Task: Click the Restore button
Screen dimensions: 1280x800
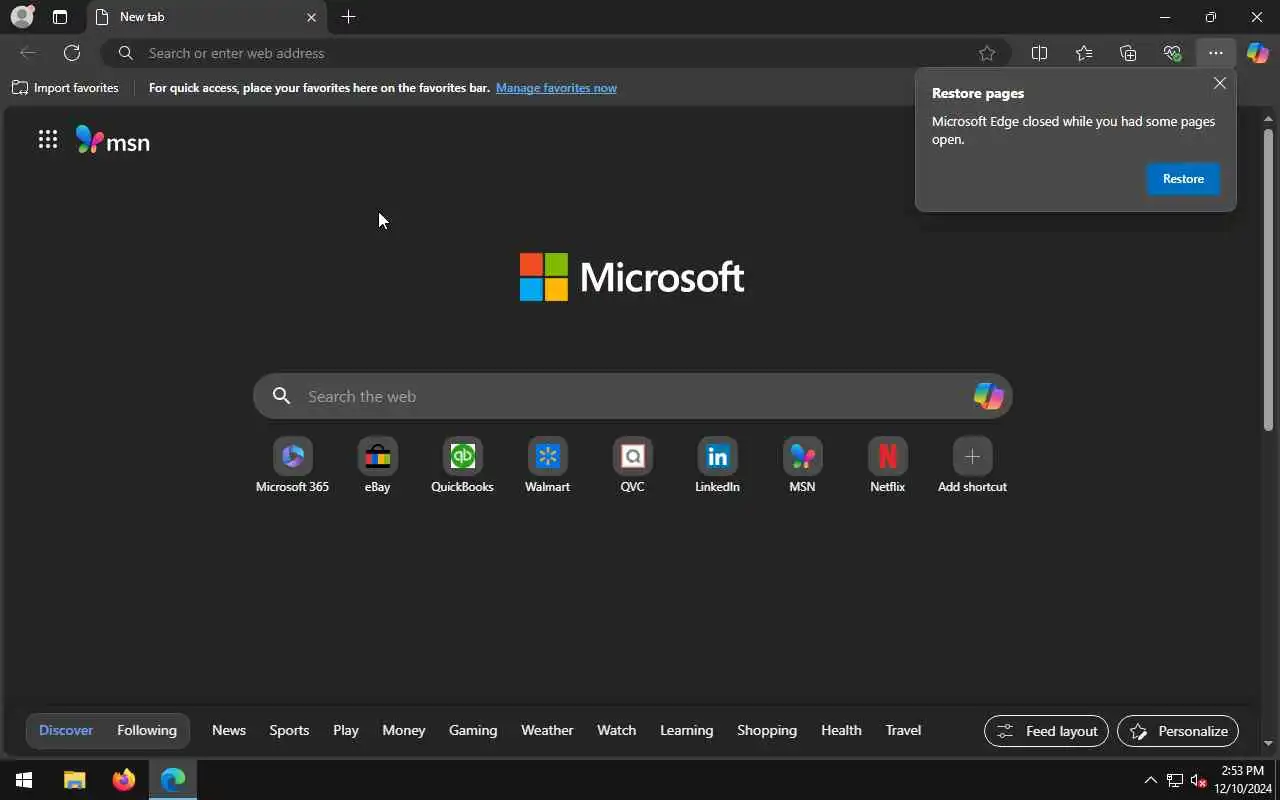Action: tap(1183, 178)
